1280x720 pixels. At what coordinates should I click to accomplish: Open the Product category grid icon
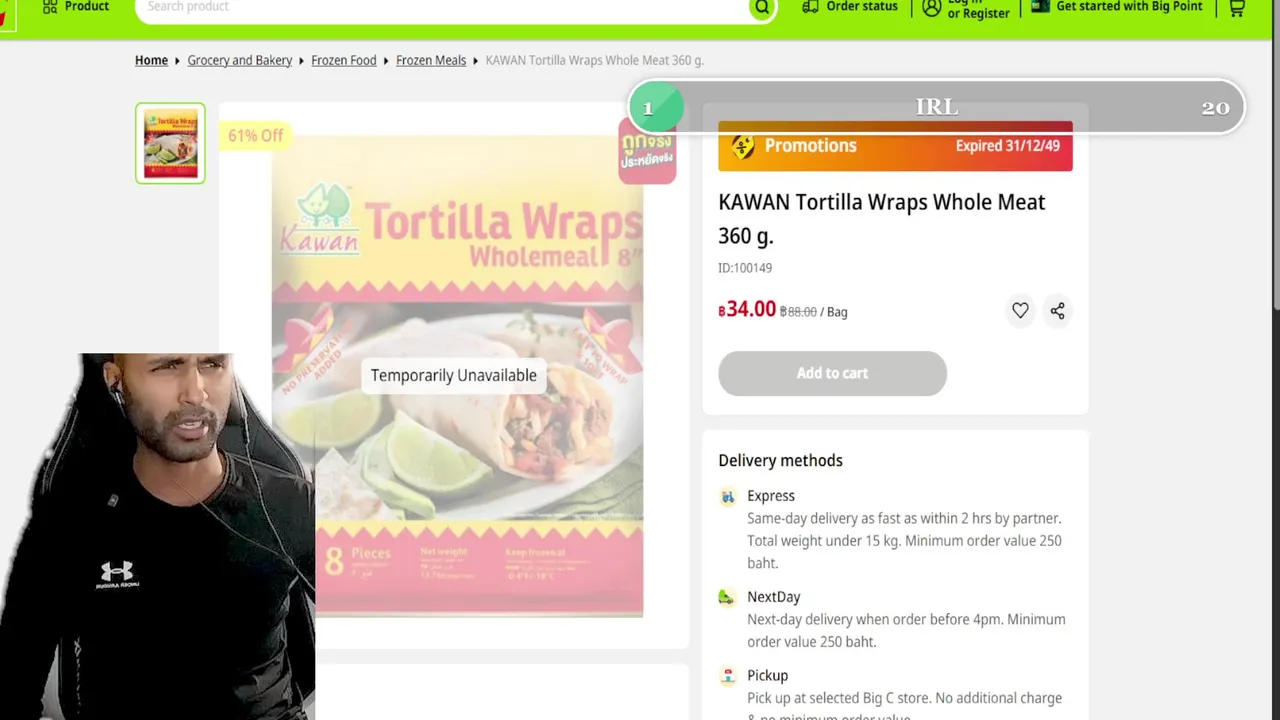[50, 7]
